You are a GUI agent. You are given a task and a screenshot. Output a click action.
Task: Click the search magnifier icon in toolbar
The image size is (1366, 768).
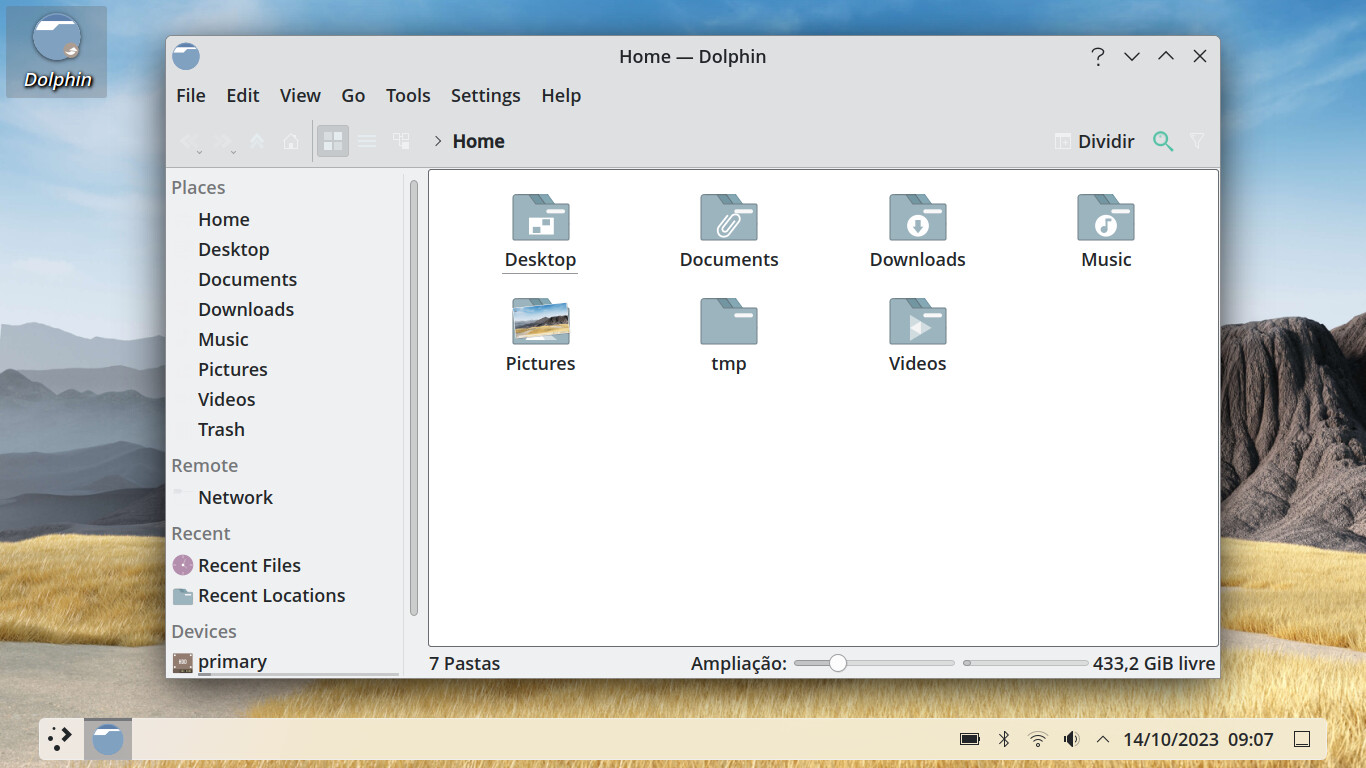tap(1162, 141)
